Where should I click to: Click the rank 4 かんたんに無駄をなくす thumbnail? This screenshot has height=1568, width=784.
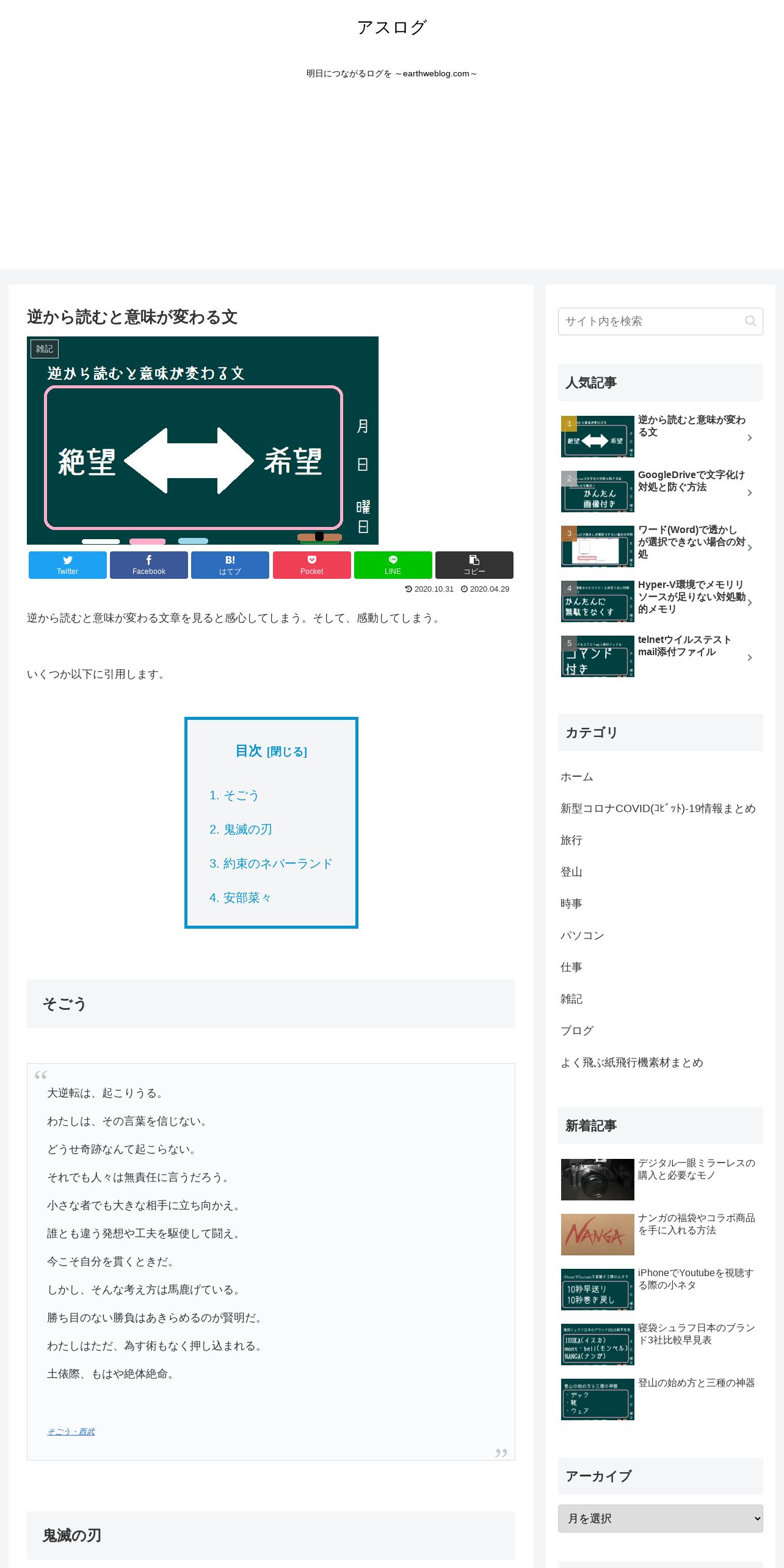598,601
